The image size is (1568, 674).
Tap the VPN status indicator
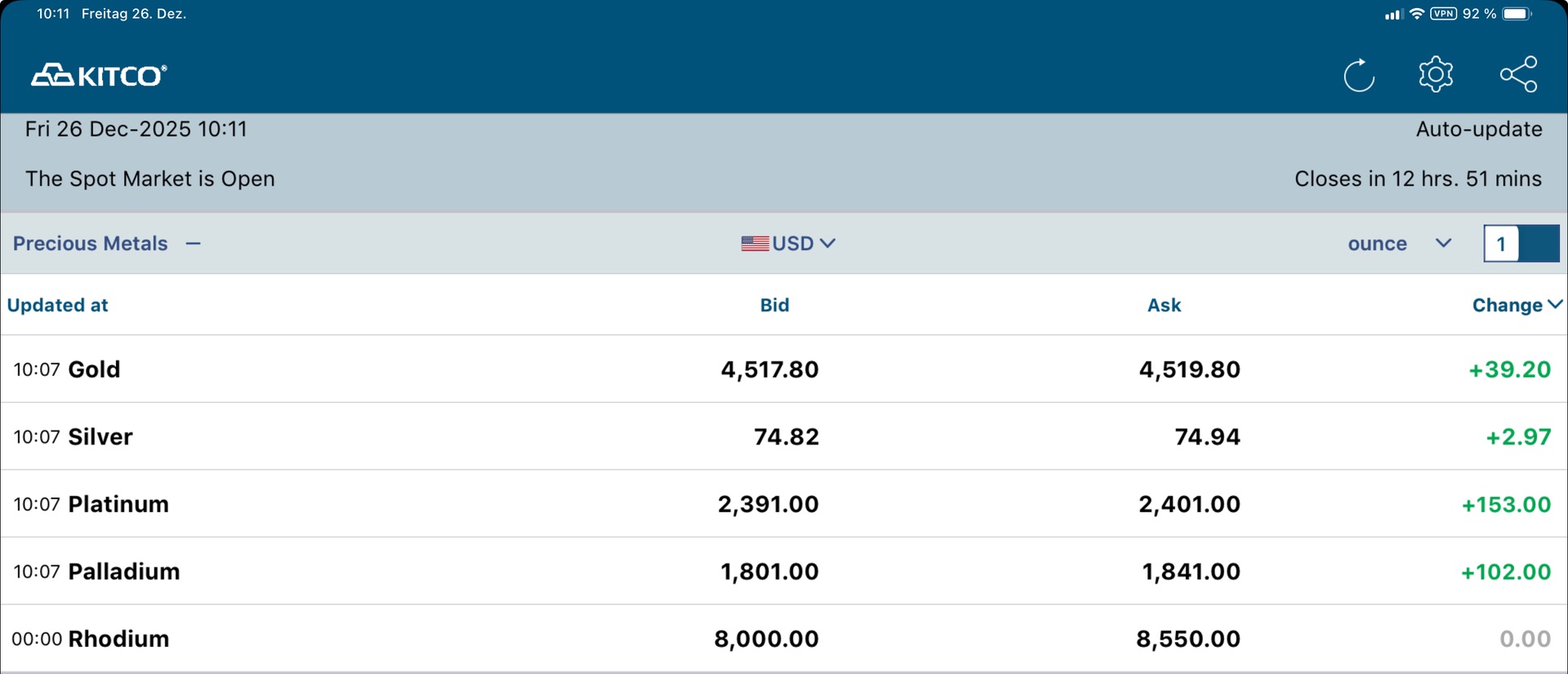coord(1443,14)
